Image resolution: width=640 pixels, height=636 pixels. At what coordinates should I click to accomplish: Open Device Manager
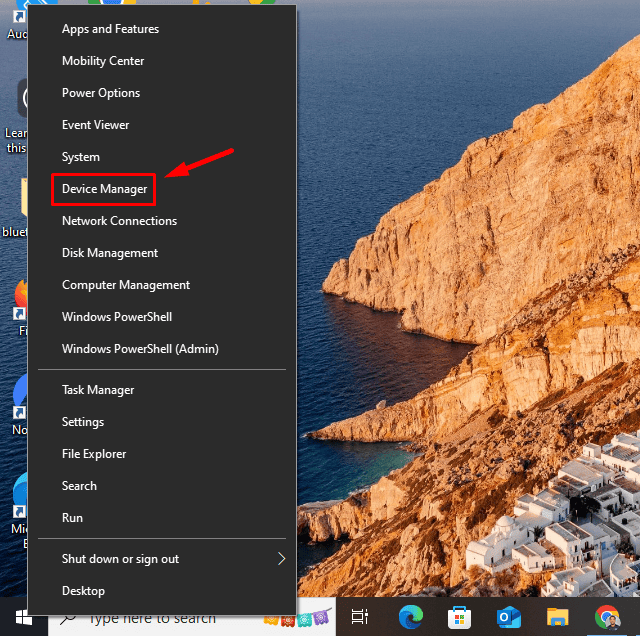(162, 189)
